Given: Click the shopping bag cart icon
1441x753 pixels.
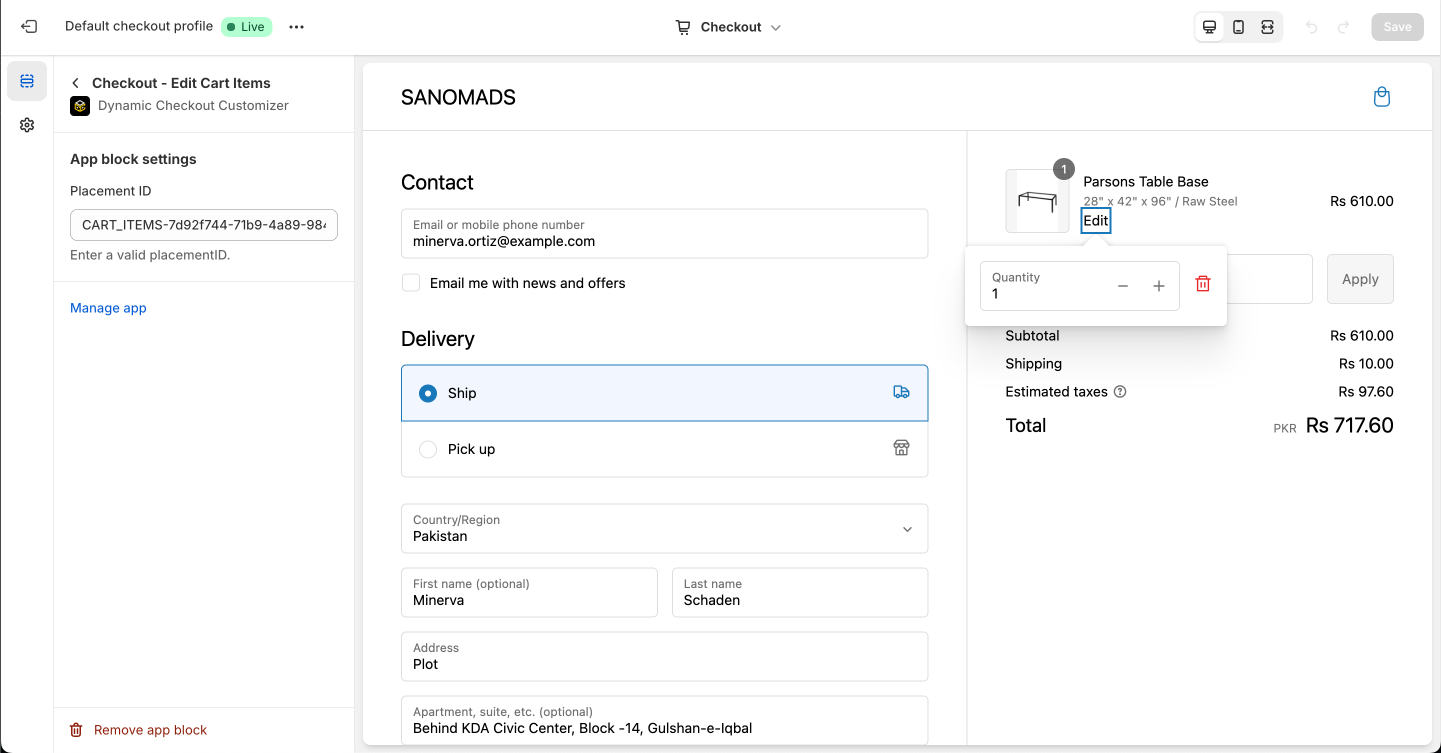Looking at the screenshot, I should pos(1381,97).
